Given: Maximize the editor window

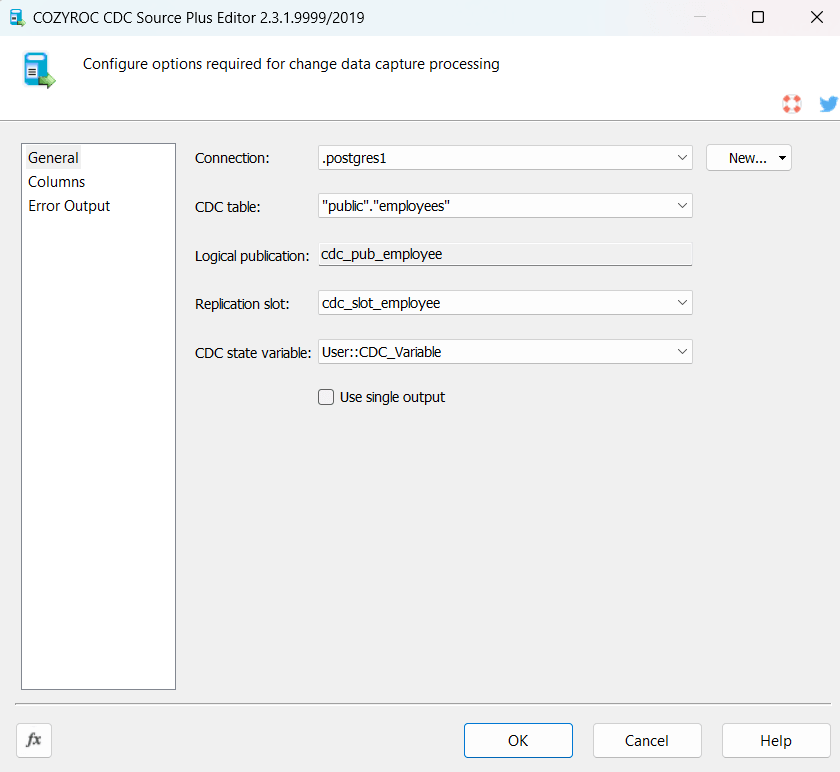Looking at the screenshot, I should point(758,17).
